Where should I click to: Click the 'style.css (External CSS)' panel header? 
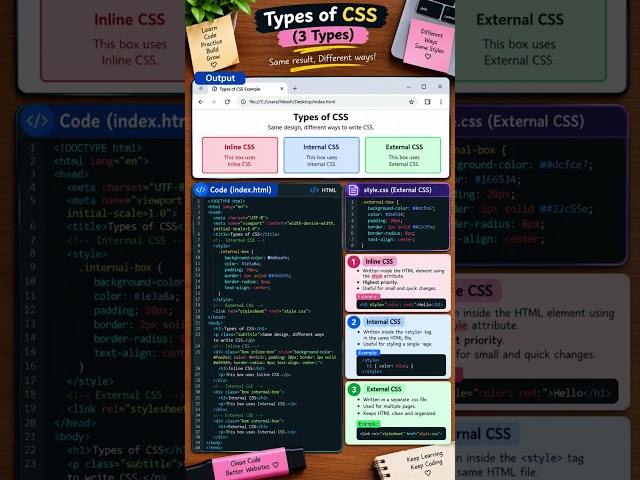pos(397,190)
